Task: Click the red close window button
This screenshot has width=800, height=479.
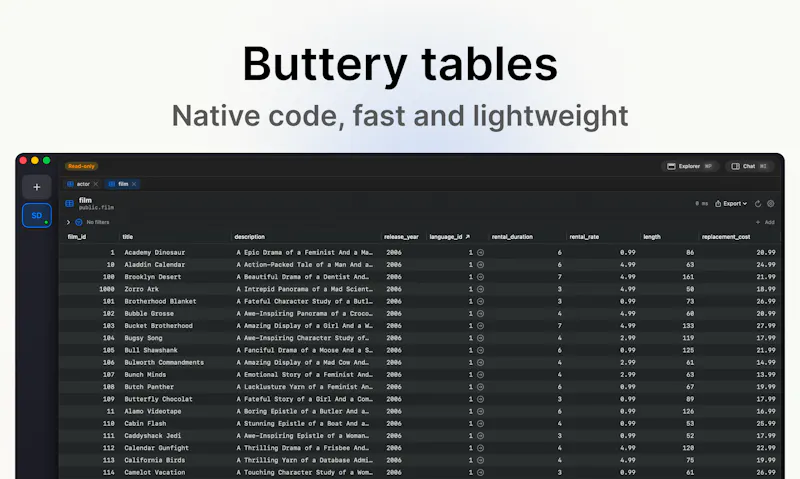Action: coord(23,160)
